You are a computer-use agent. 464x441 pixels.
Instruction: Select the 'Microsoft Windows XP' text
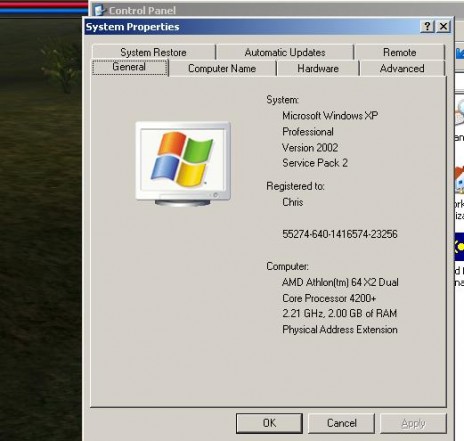[x=330, y=116]
